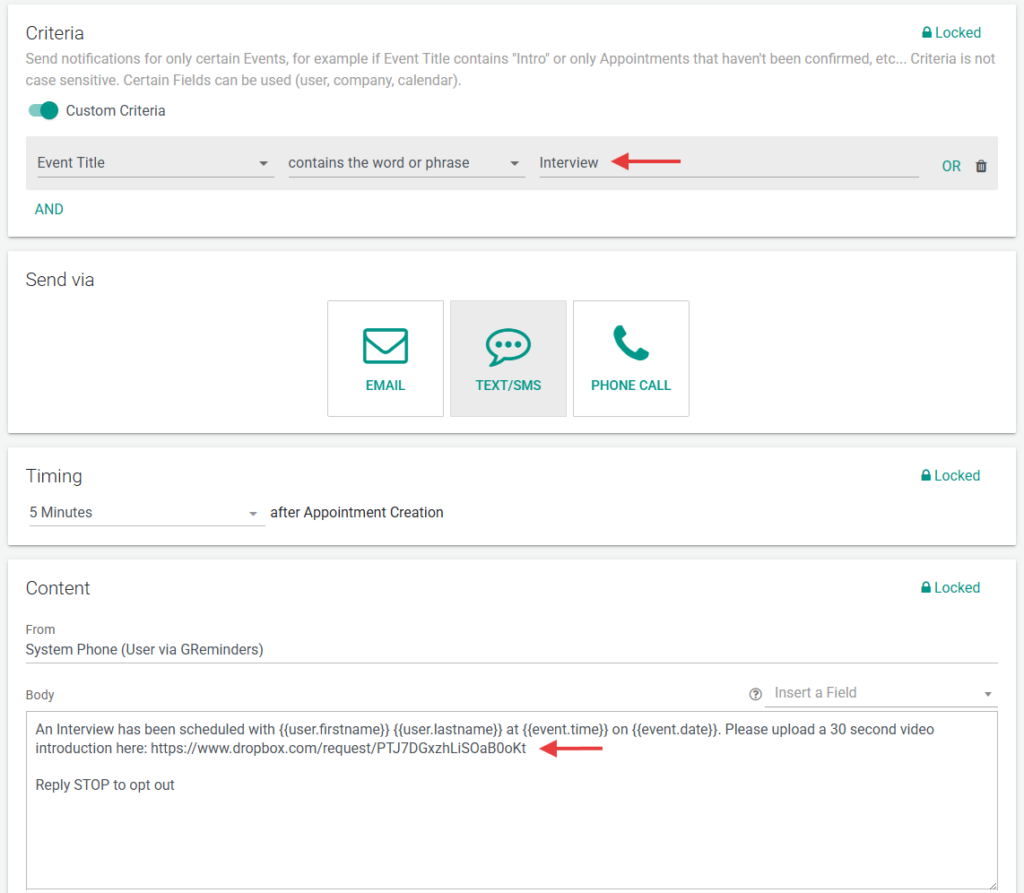Toggle the Custom Criteria switch
This screenshot has width=1024, height=893.
coord(43,111)
